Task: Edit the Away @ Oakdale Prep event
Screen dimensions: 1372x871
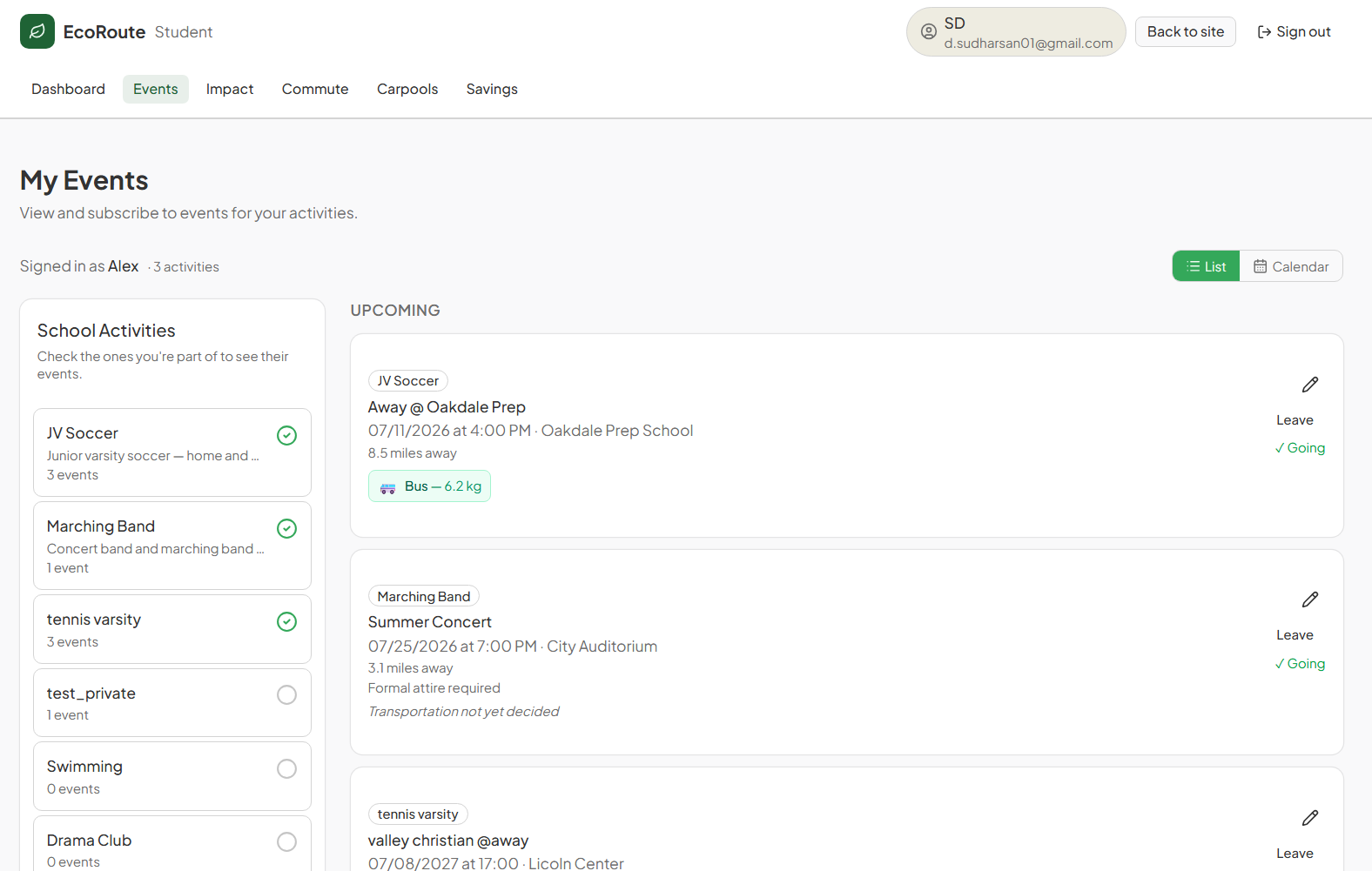Action: 1309,385
